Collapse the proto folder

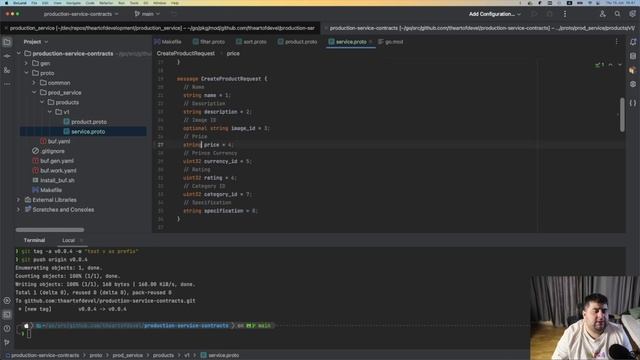[26, 73]
